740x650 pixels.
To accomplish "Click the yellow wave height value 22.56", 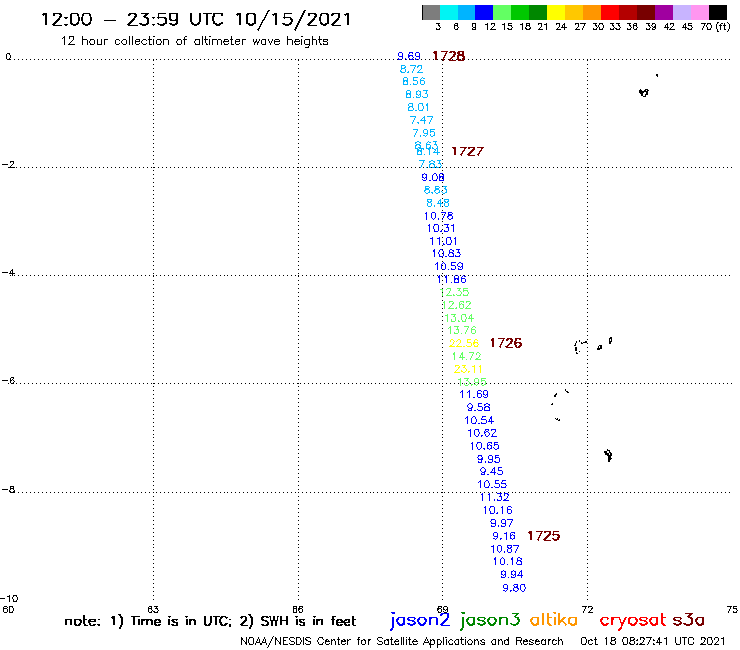I will pyautogui.click(x=464, y=343).
